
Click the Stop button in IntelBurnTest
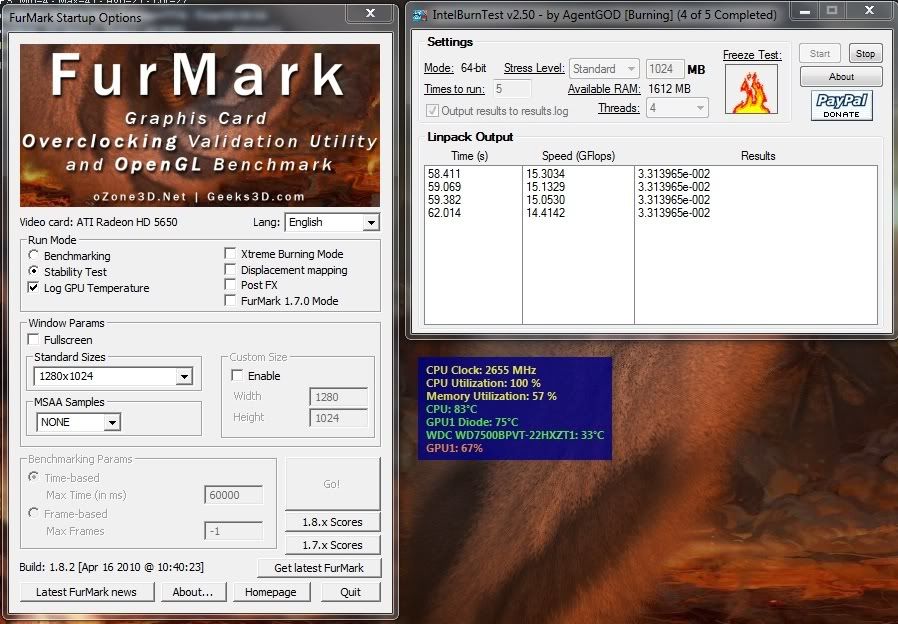click(865, 54)
